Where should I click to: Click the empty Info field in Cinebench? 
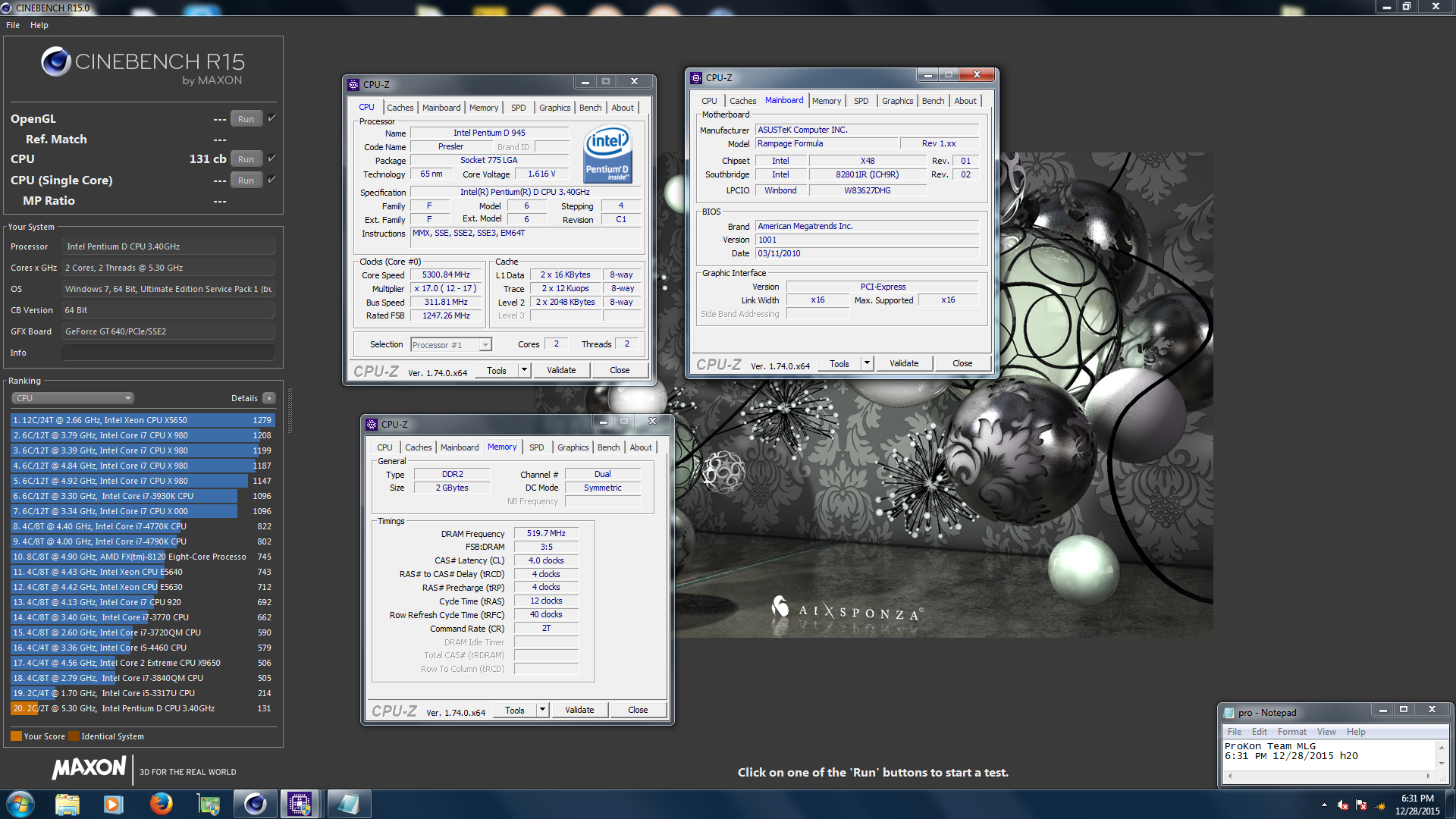point(168,353)
